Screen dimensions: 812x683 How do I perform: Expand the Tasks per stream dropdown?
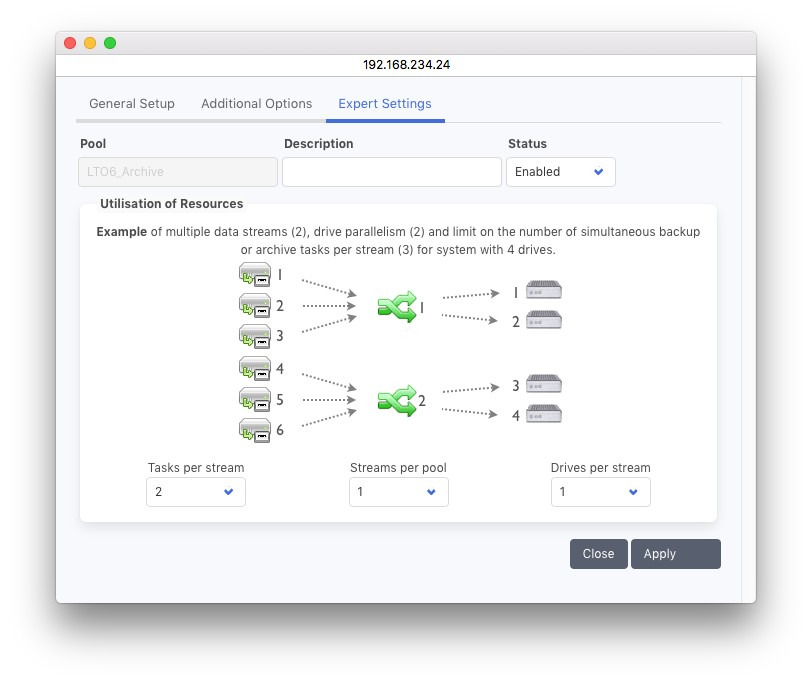(x=196, y=492)
